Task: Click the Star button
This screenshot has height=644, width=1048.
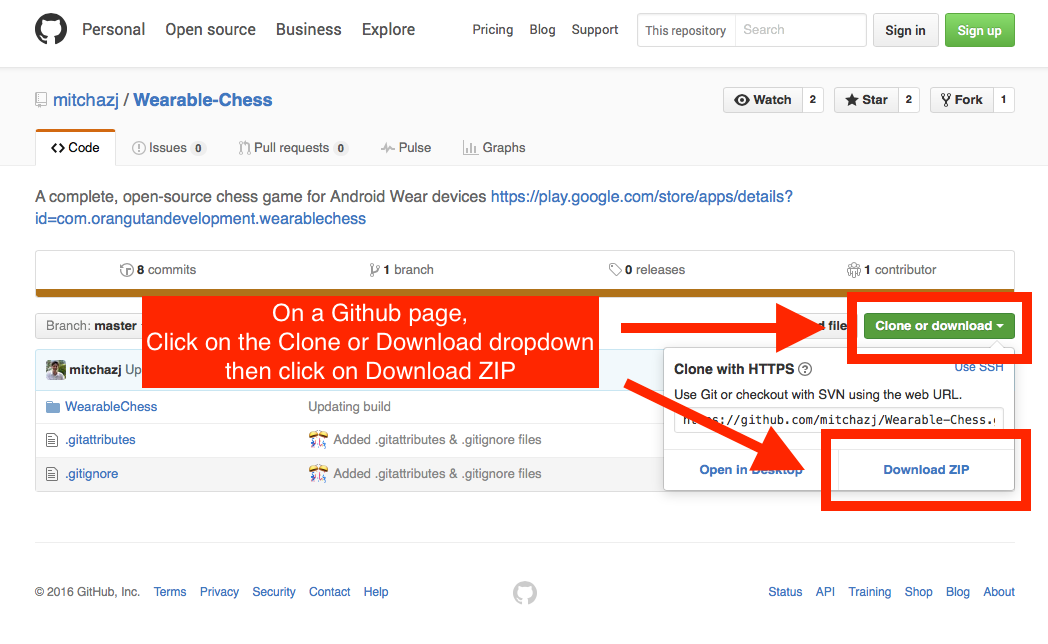Action: point(866,100)
